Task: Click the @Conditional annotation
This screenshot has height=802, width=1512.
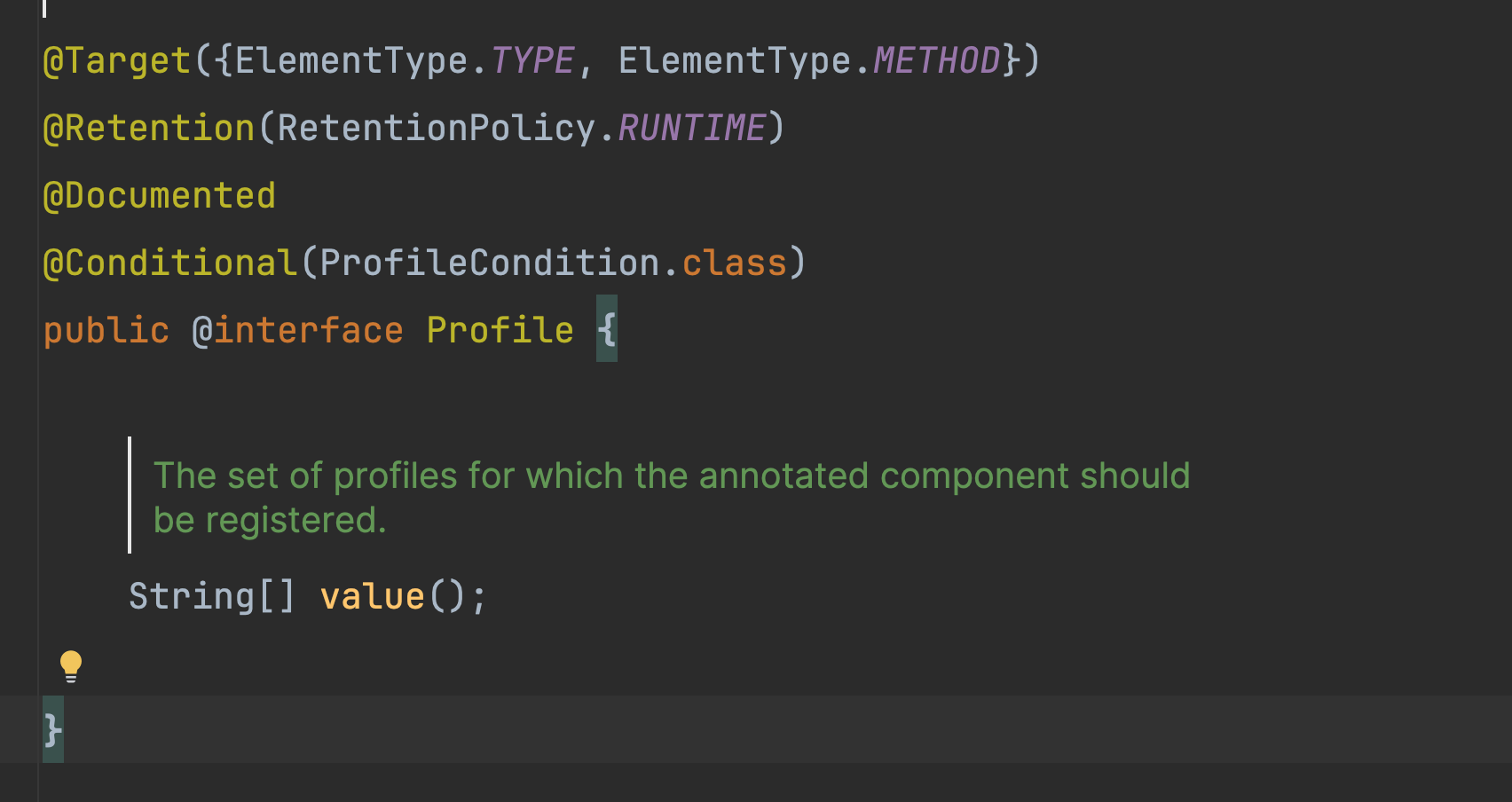Action: [x=170, y=263]
